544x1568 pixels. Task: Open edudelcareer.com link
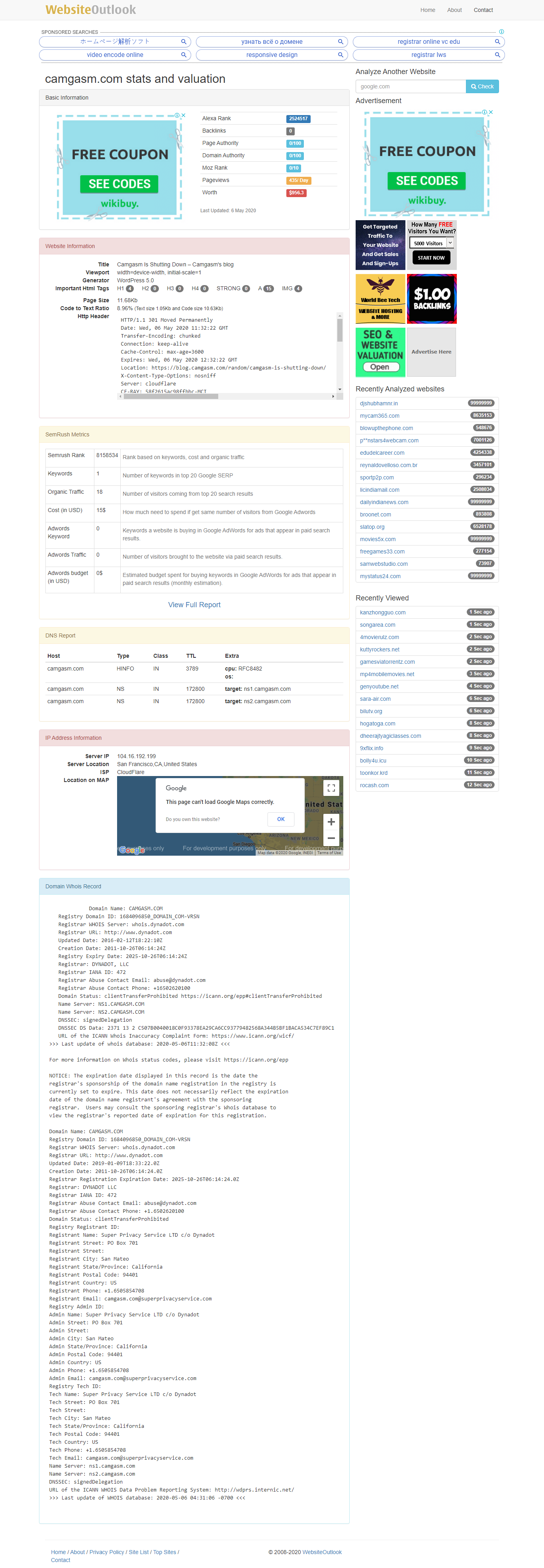coord(382,453)
